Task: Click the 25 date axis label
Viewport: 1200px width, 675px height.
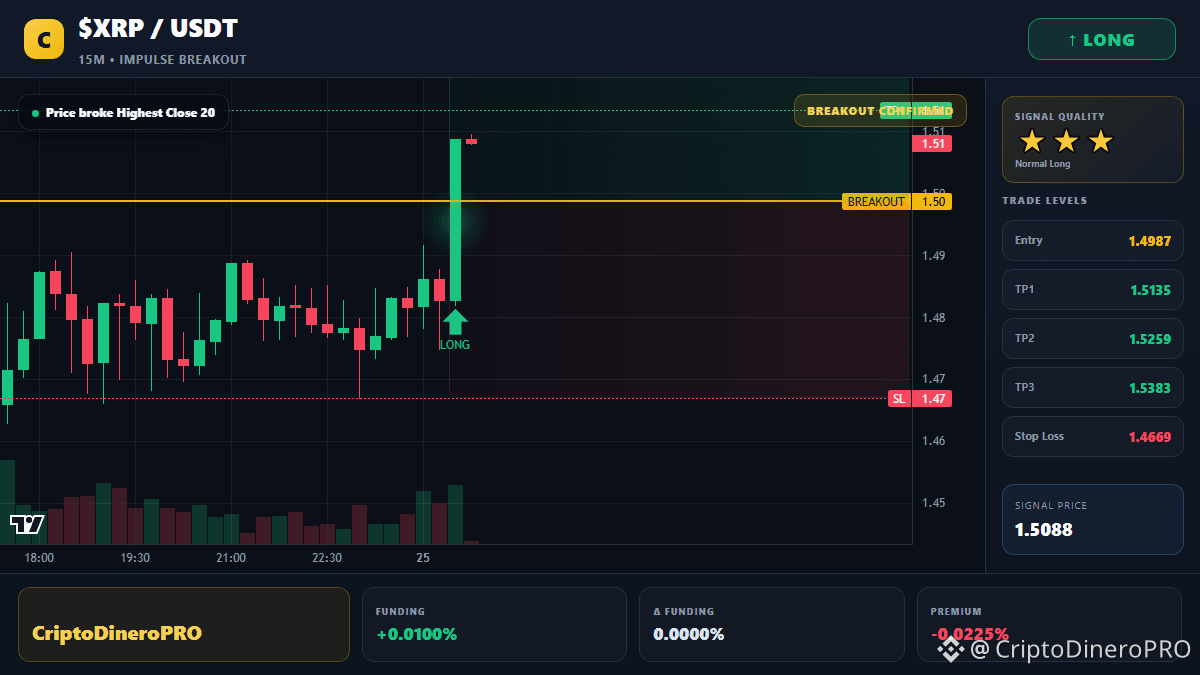Action: click(423, 558)
